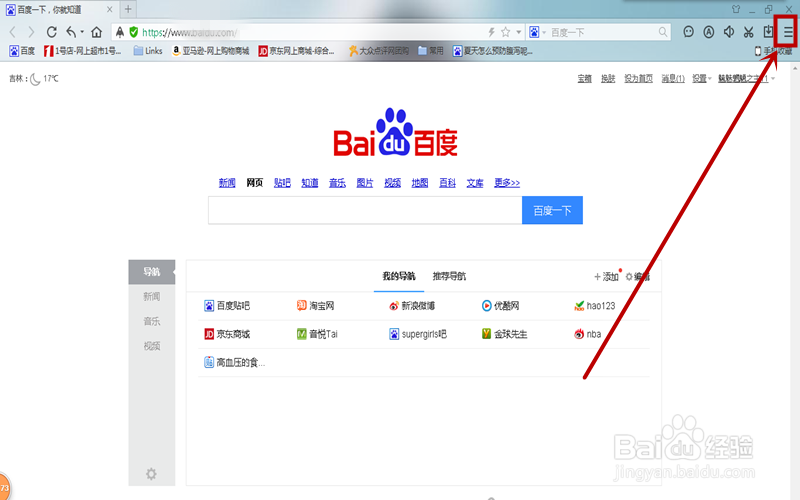This screenshot has height=500, width=800.
Task: Go to browser home page
Action: pos(96,32)
